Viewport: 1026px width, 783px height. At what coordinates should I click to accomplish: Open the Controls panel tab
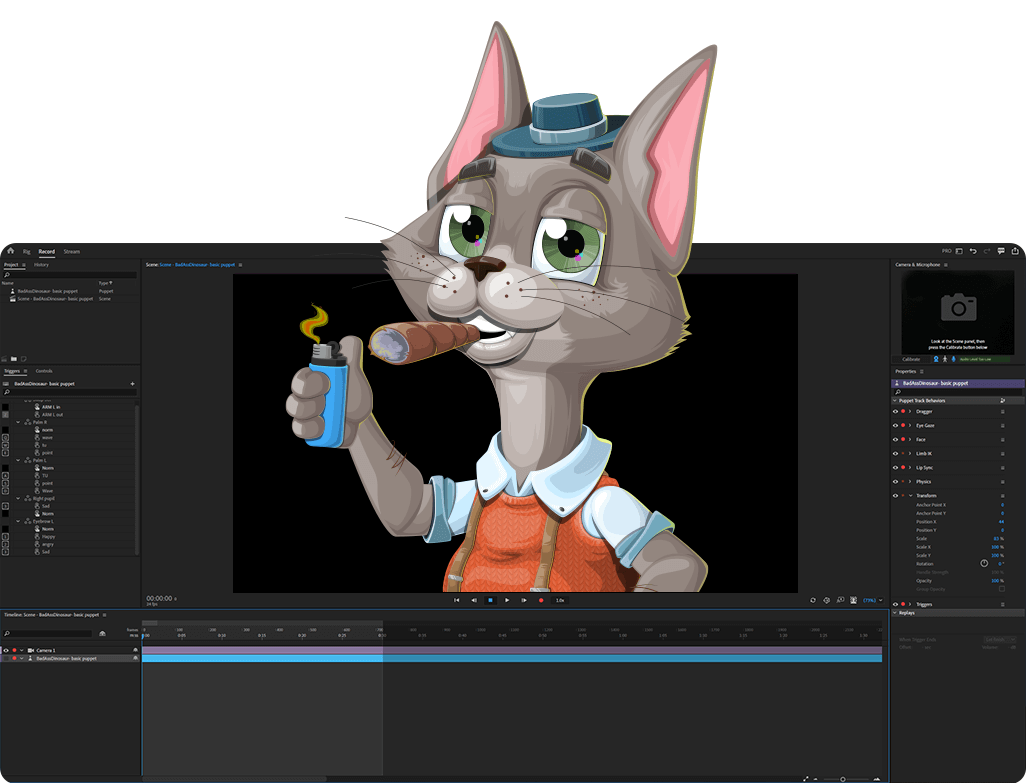44,370
